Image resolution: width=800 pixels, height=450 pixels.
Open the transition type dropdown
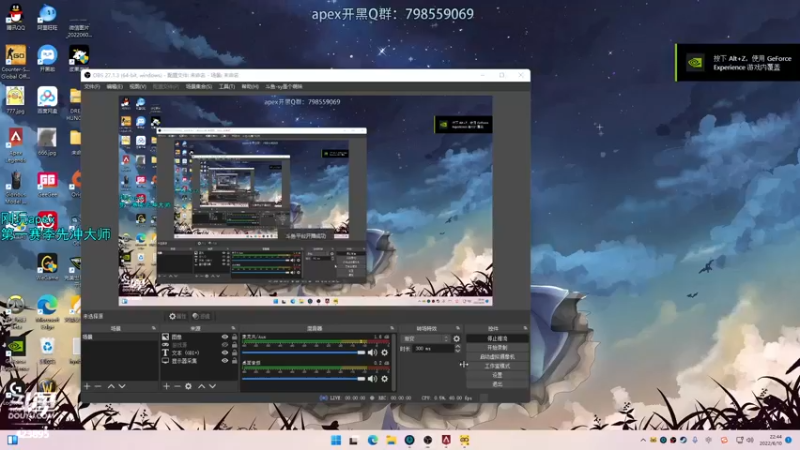[426, 339]
